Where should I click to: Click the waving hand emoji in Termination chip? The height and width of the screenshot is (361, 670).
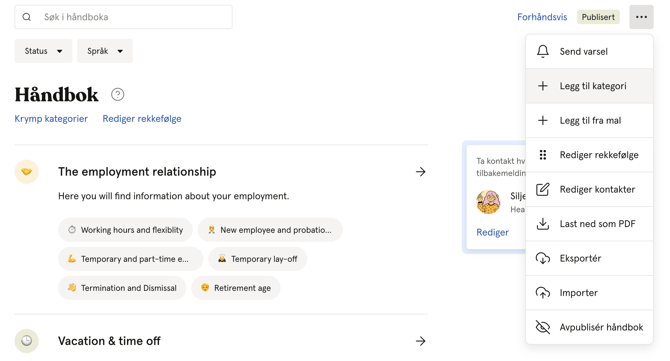(x=72, y=288)
